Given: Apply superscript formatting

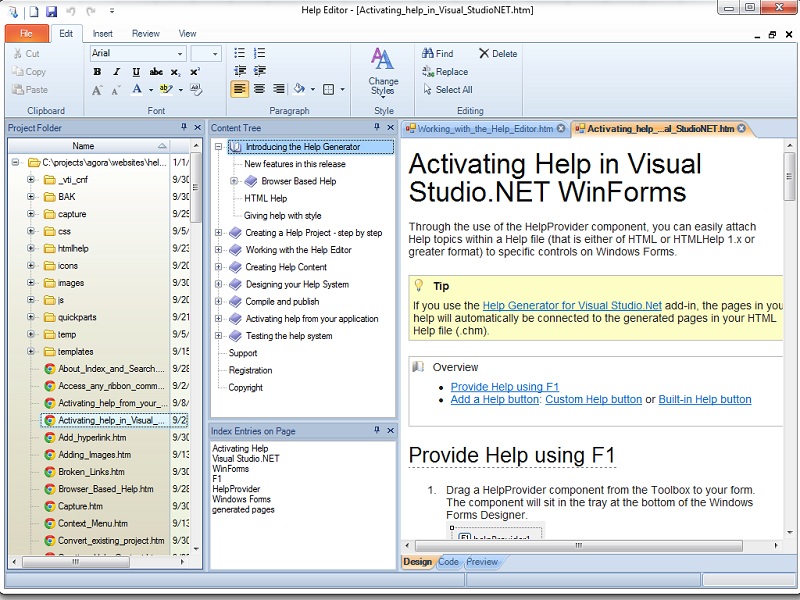Looking at the screenshot, I should [x=194, y=71].
